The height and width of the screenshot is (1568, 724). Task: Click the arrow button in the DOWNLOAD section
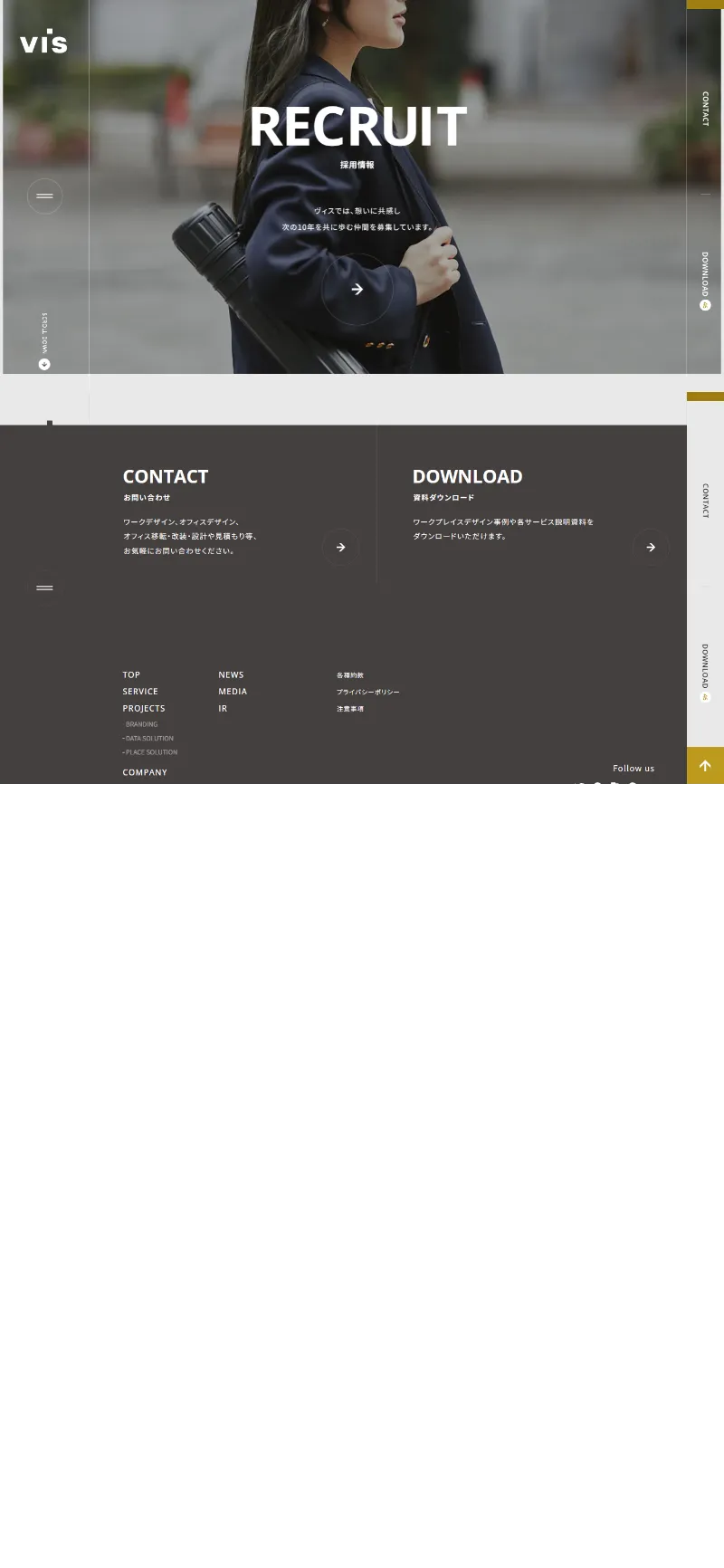[650, 547]
